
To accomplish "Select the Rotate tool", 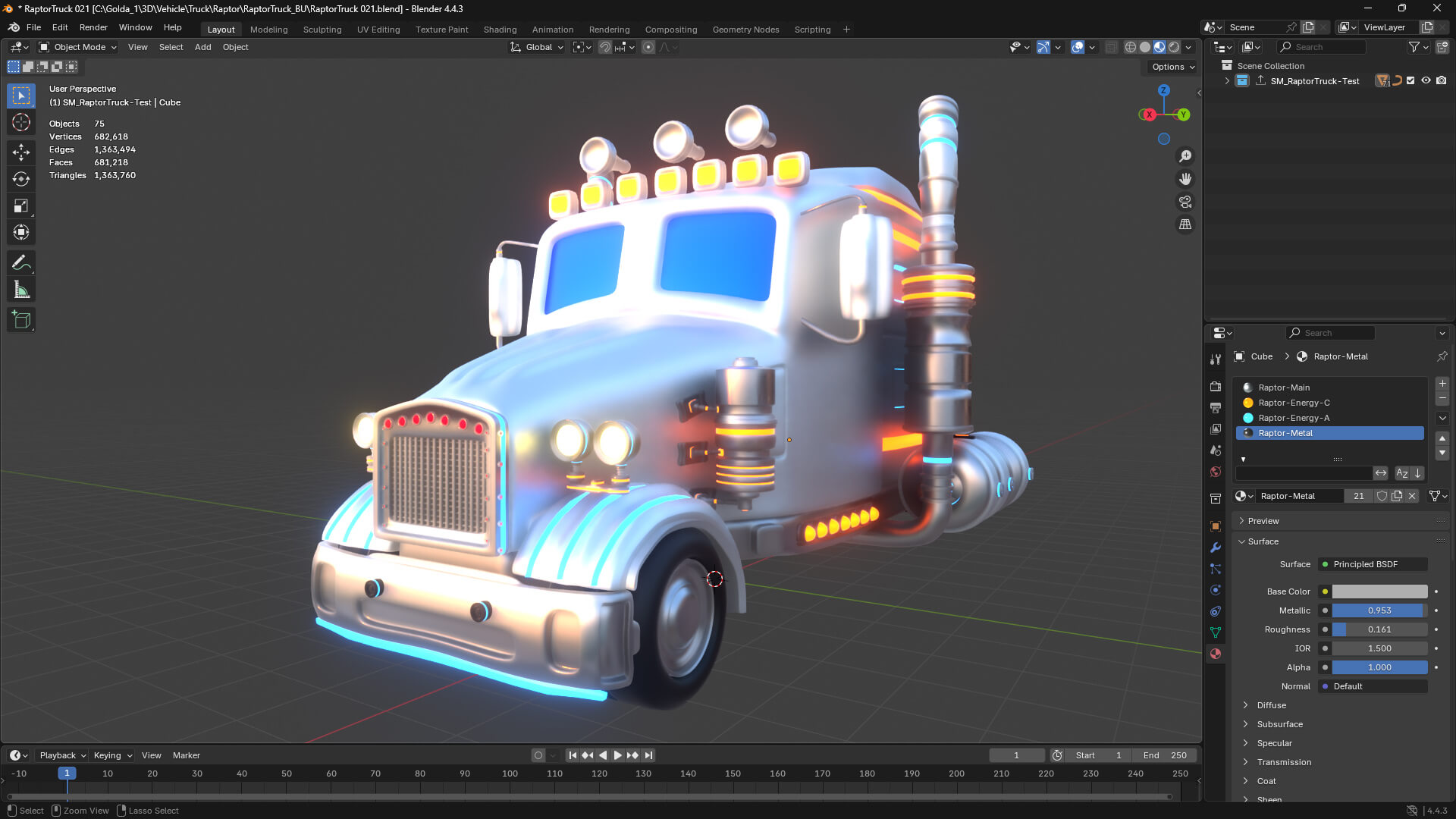I will click(20, 179).
